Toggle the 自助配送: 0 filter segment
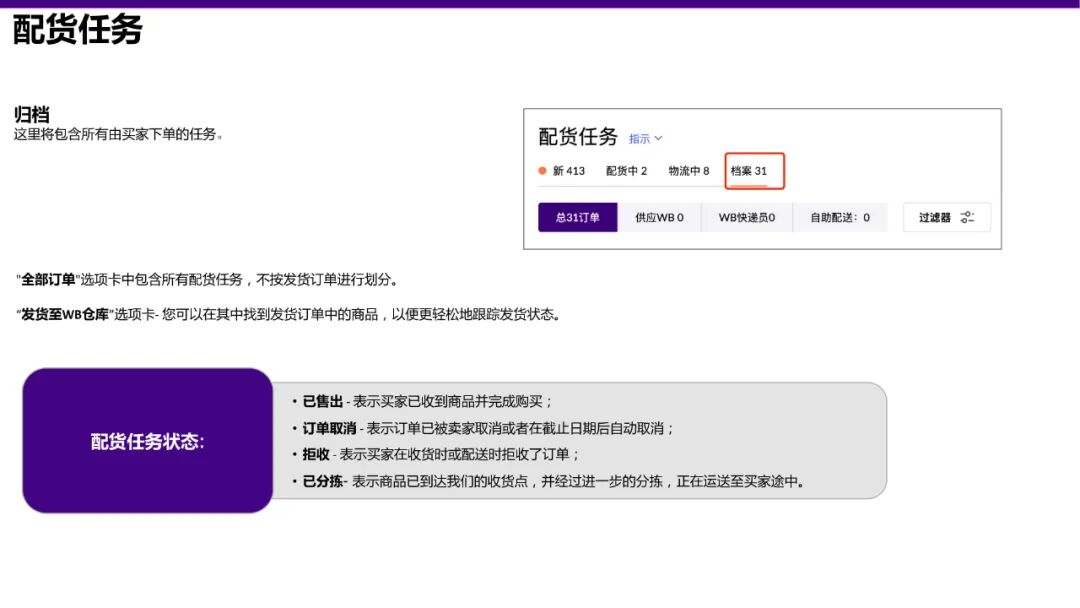This screenshot has width=1080, height=608. pos(841,217)
